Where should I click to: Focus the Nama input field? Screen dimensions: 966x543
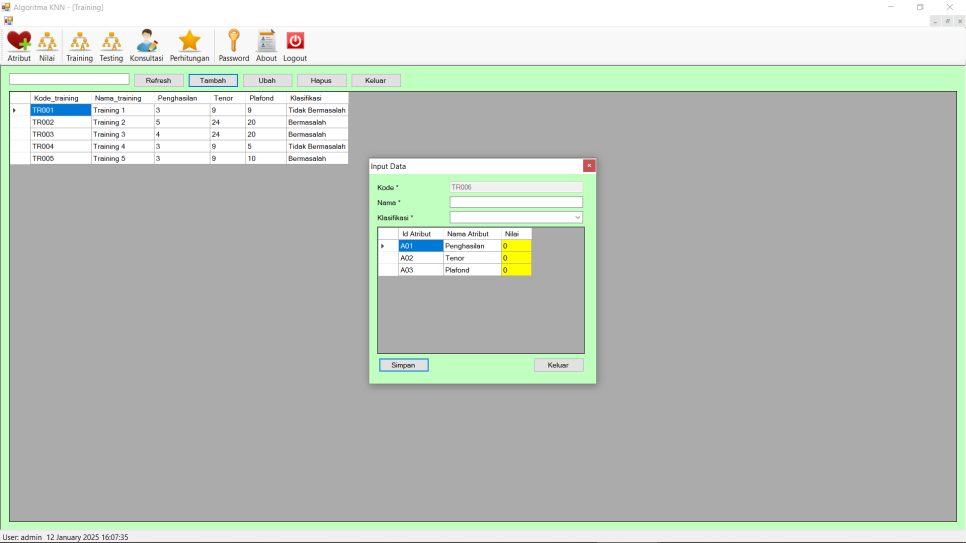[516, 202]
